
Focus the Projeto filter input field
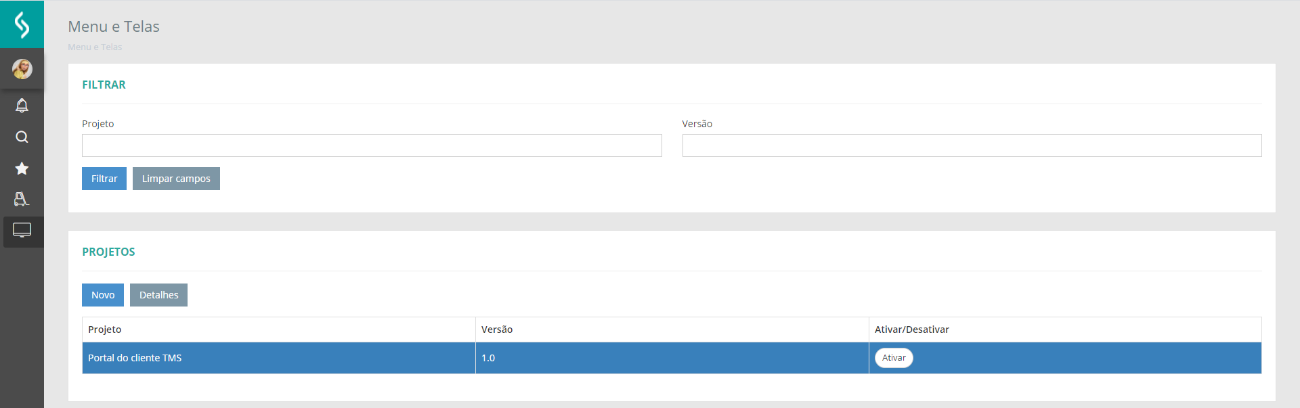pos(371,146)
